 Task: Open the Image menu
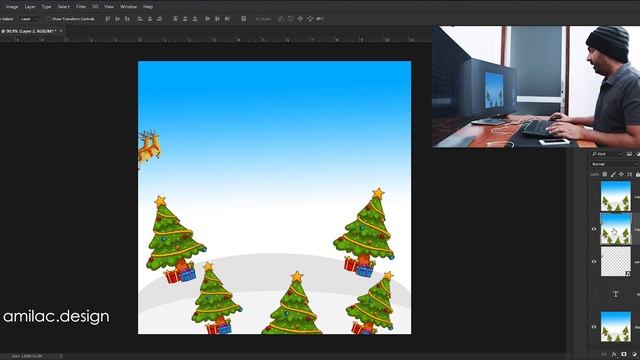point(12,7)
